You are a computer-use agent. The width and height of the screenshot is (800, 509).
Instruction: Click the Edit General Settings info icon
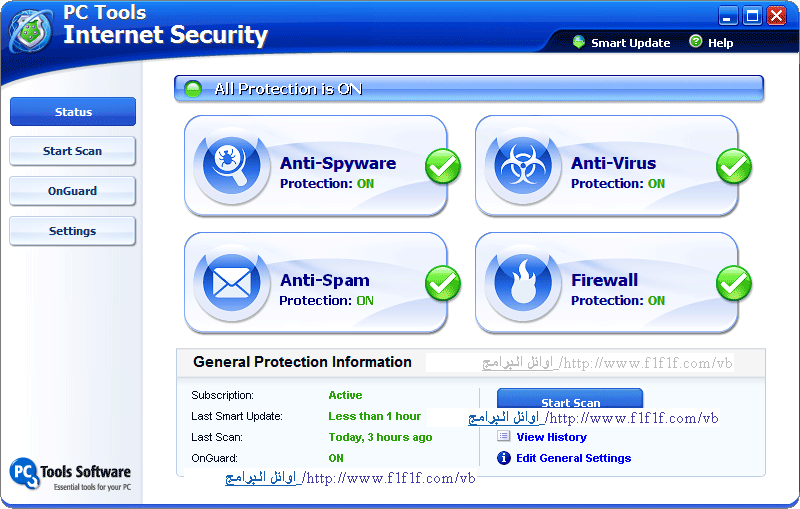point(504,458)
